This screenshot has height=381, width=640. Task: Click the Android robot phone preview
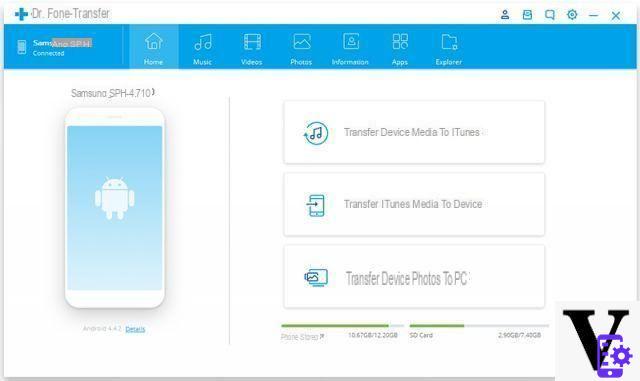pyautogui.click(x=115, y=208)
